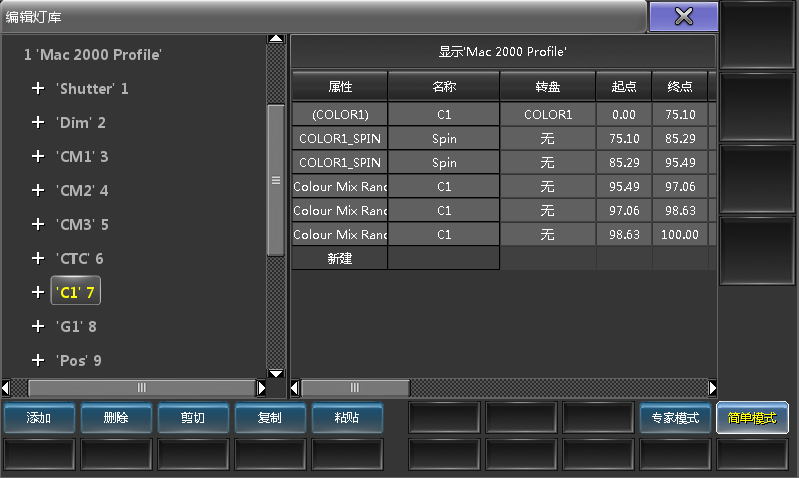Screen dimensions: 799x478
Task: Expand the 'CM1' 3 tree node
Action: coord(38,156)
